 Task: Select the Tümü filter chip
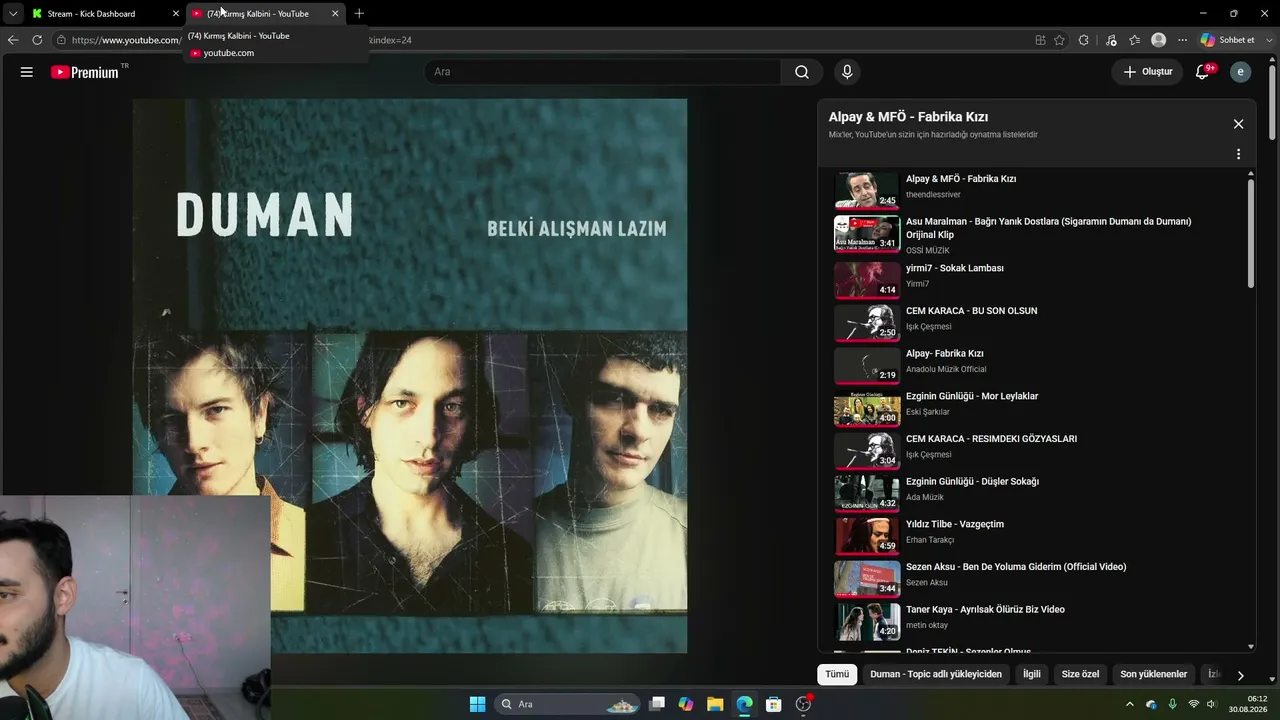pyautogui.click(x=837, y=674)
